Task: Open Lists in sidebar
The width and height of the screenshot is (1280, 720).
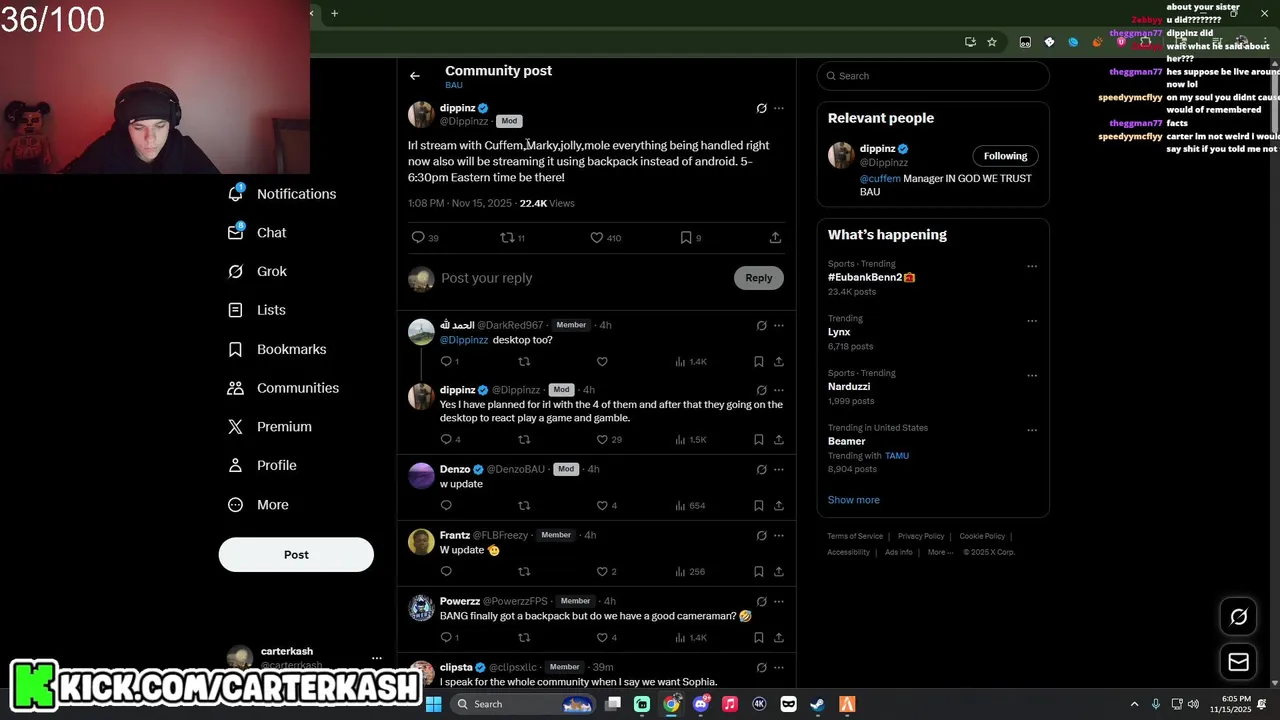Action: [x=257, y=310]
